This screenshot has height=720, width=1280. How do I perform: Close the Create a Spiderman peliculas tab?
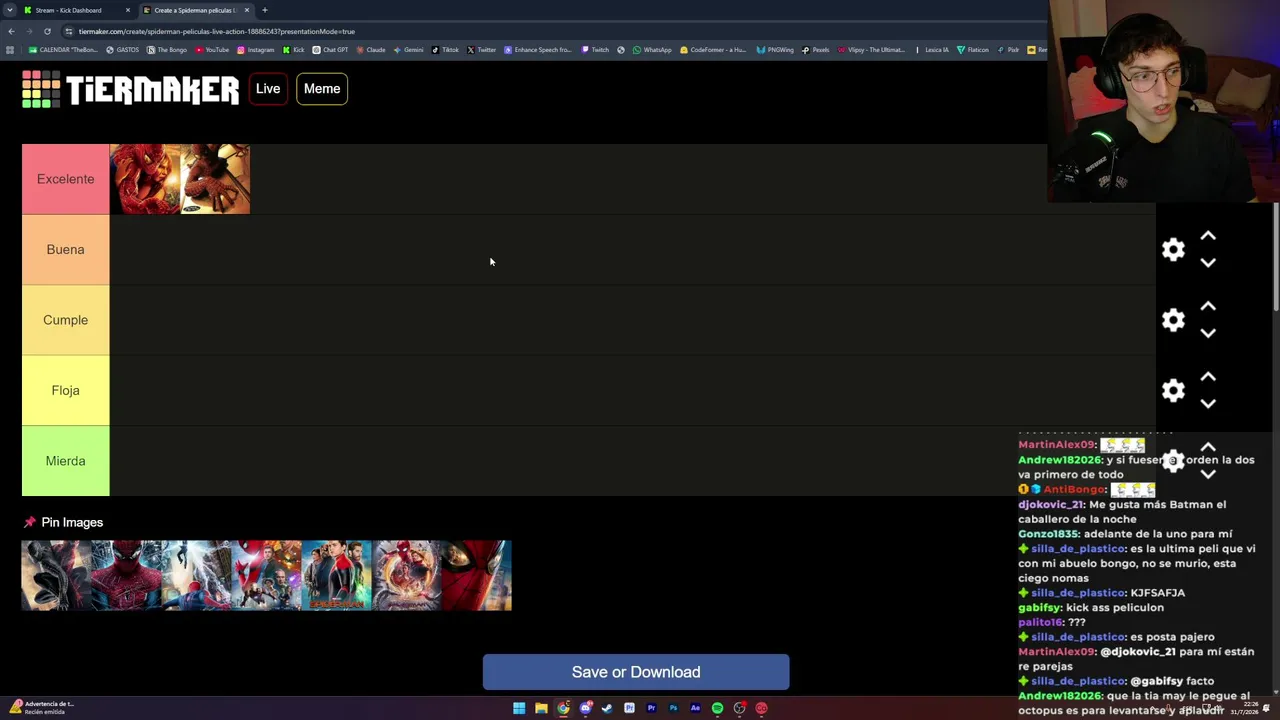point(247,10)
